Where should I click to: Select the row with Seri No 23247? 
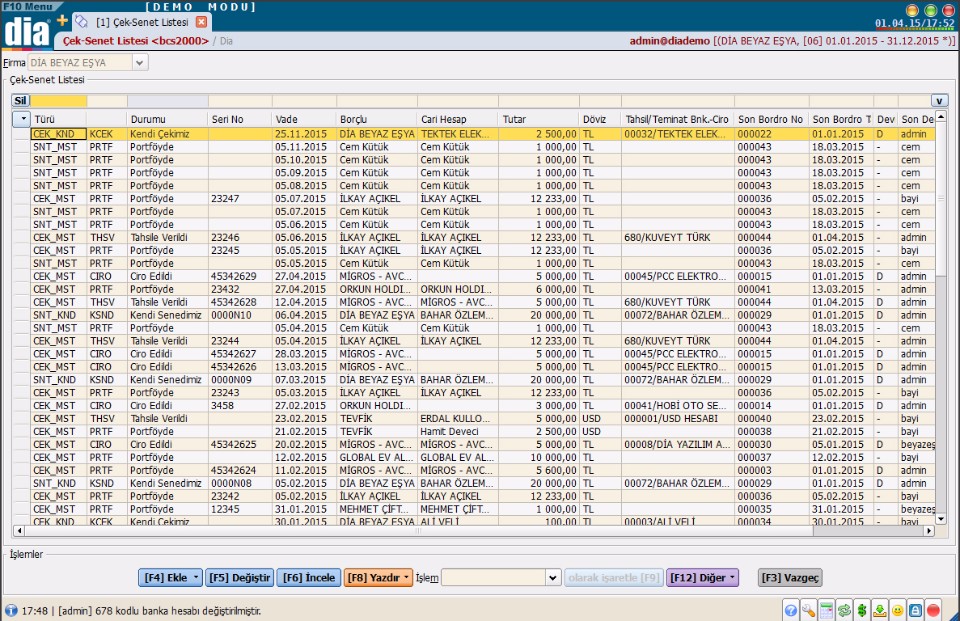click(x=482, y=198)
